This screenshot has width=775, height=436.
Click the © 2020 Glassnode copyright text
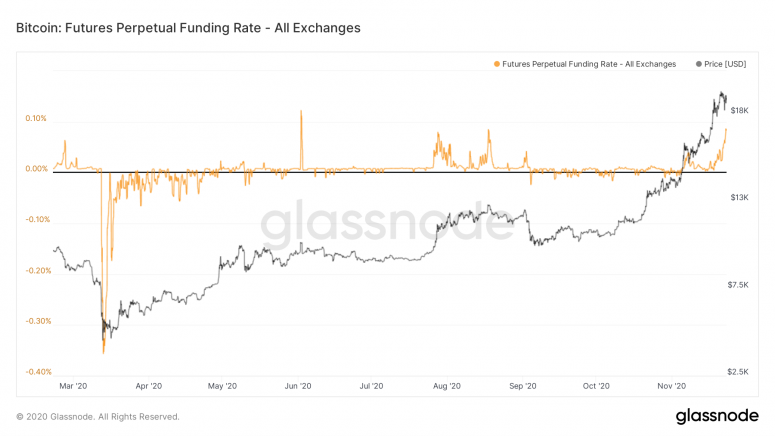[x=98, y=417]
